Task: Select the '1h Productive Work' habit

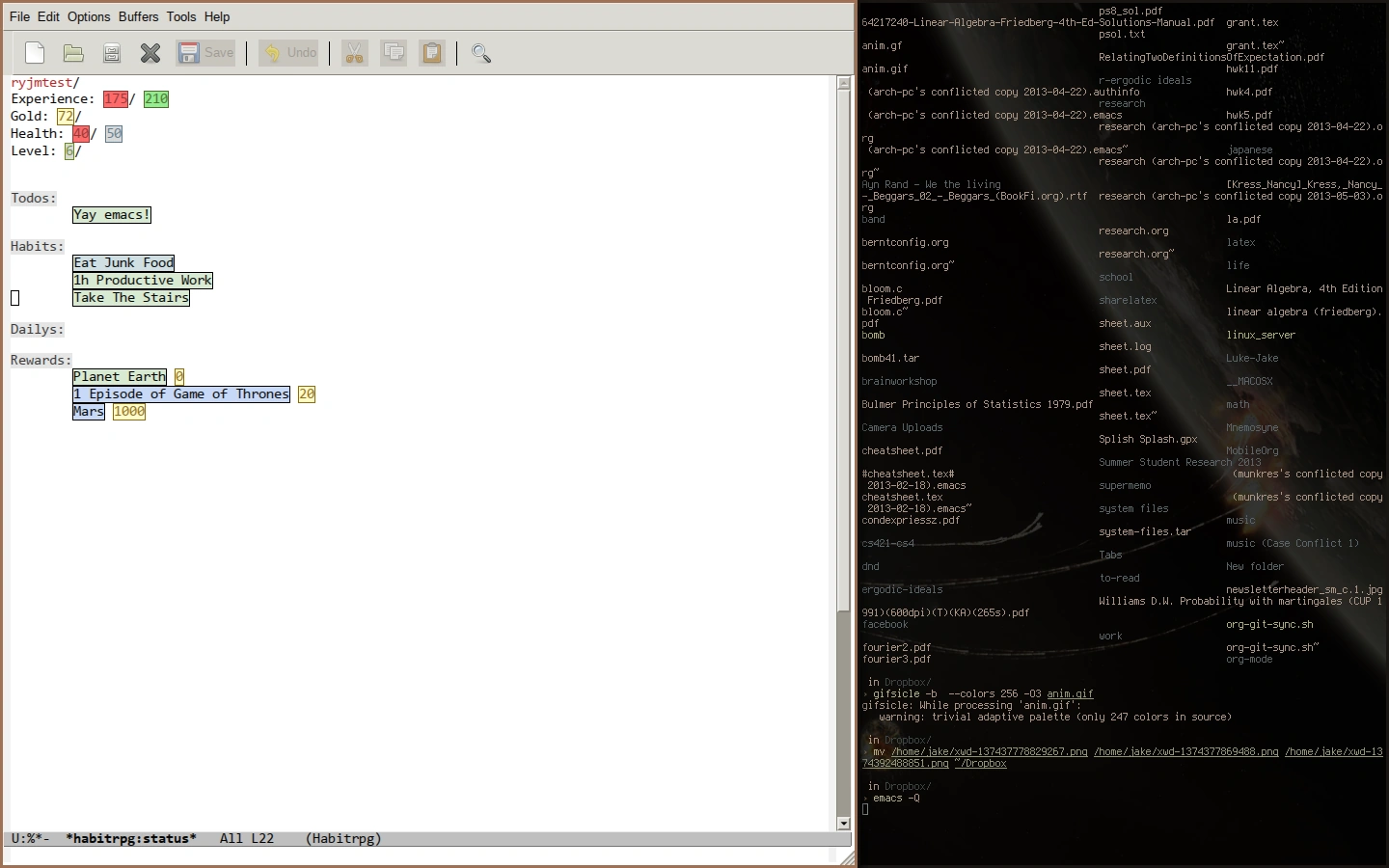Action: click(143, 281)
